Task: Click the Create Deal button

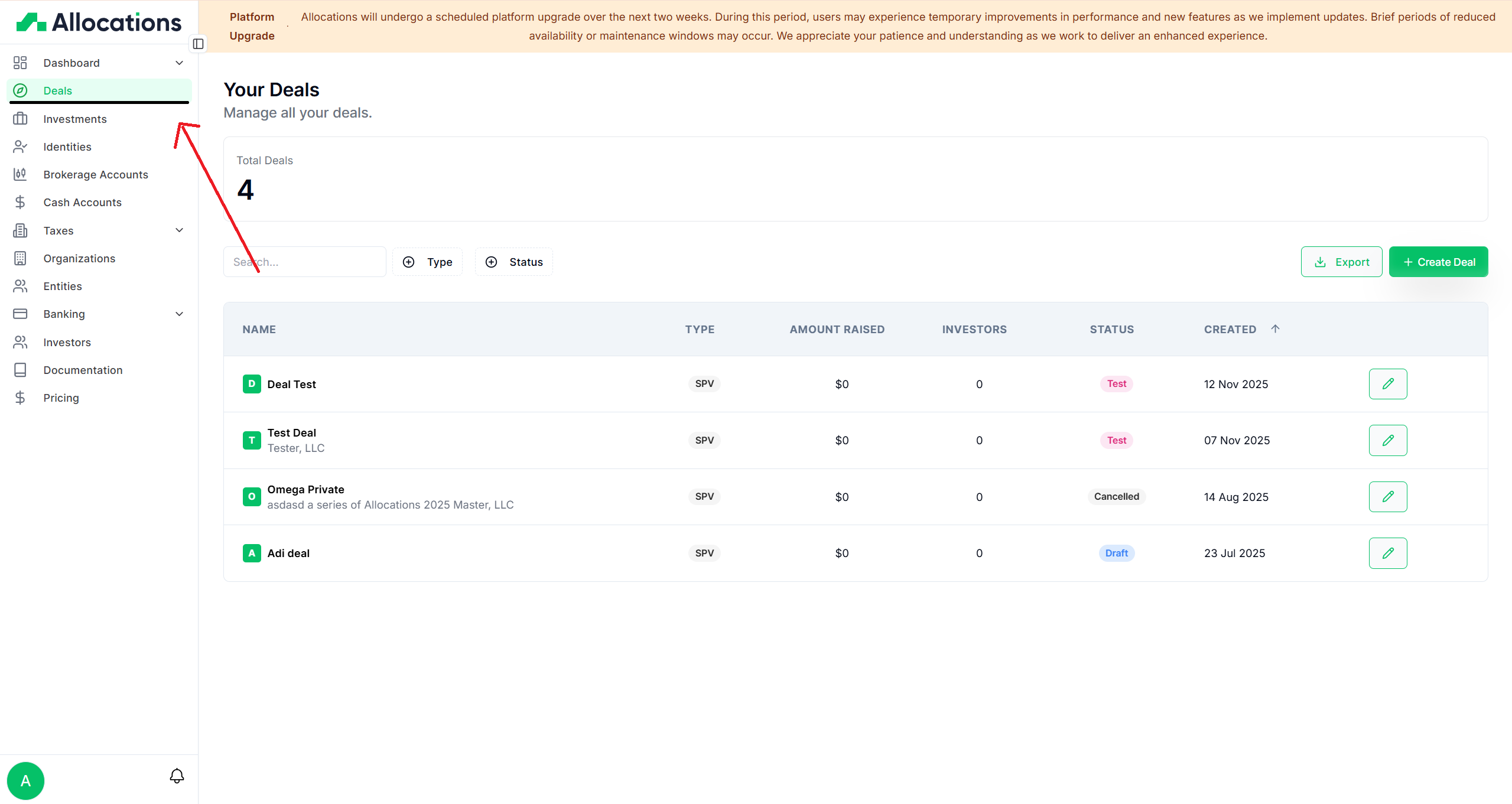Action: click(x=1438, y=262)
